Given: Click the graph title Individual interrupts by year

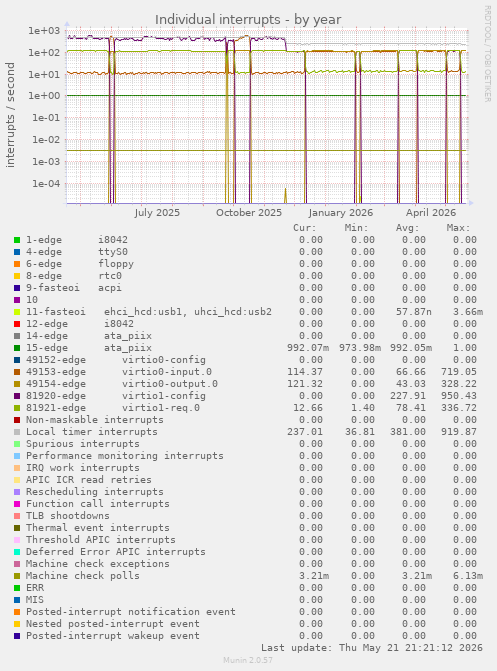Looking at the screenshot, I should [248, 20].
